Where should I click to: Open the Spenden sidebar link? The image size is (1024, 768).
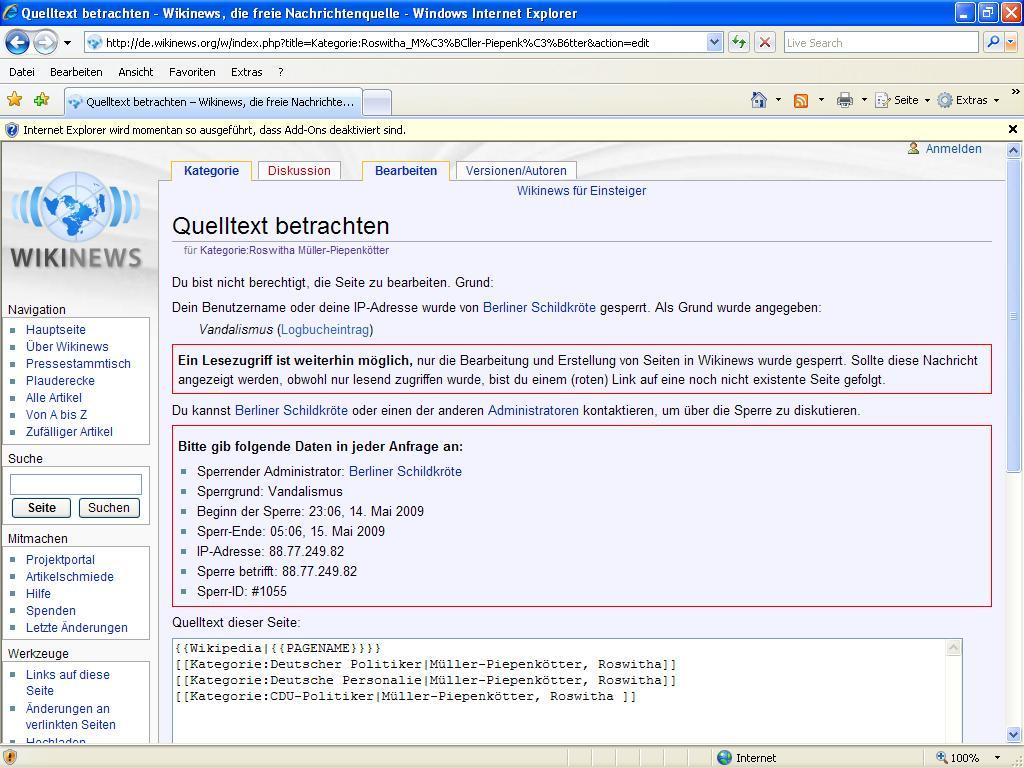[x=51, y=611]
